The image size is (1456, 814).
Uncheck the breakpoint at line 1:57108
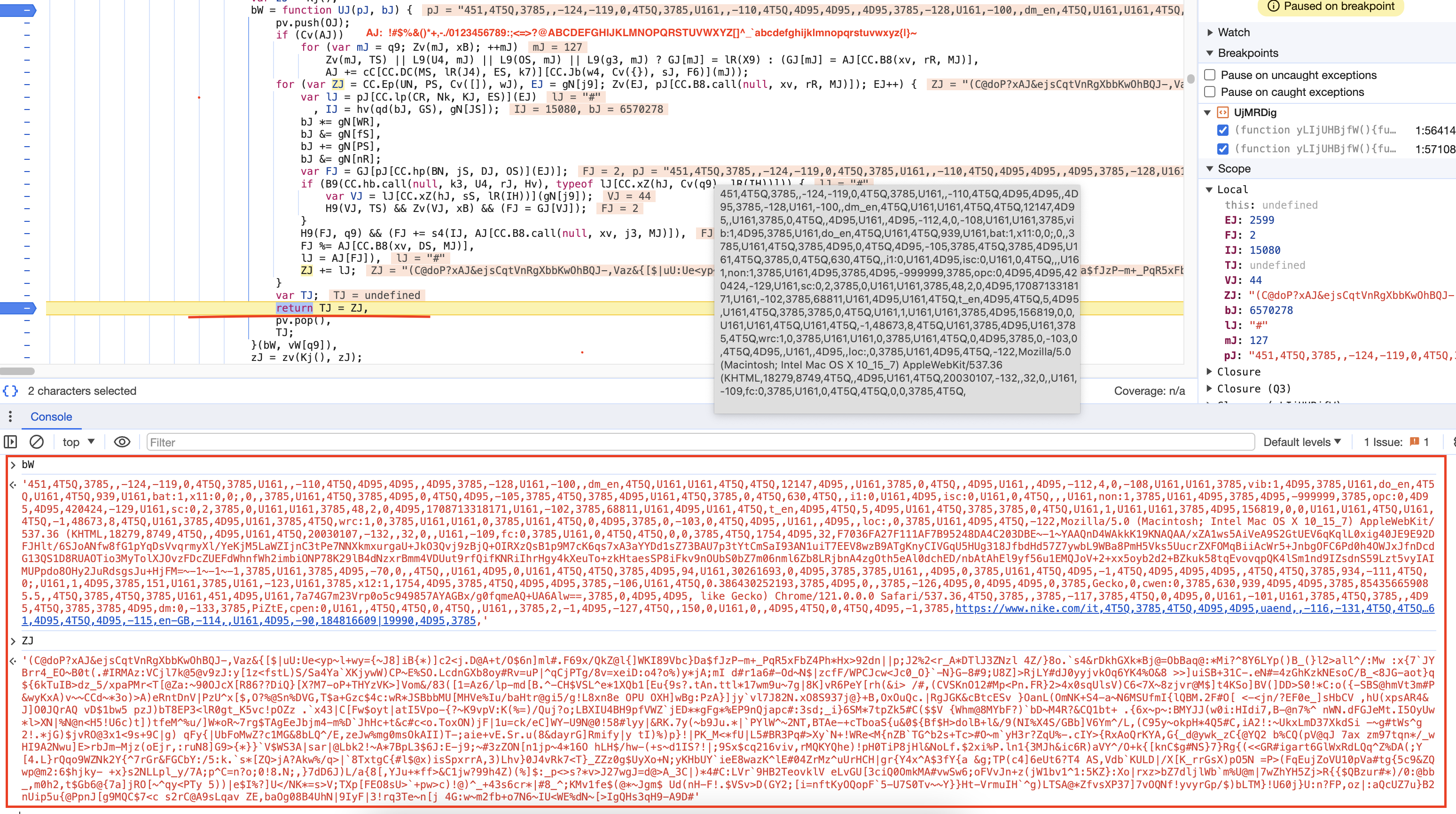tap(1222, 149)
